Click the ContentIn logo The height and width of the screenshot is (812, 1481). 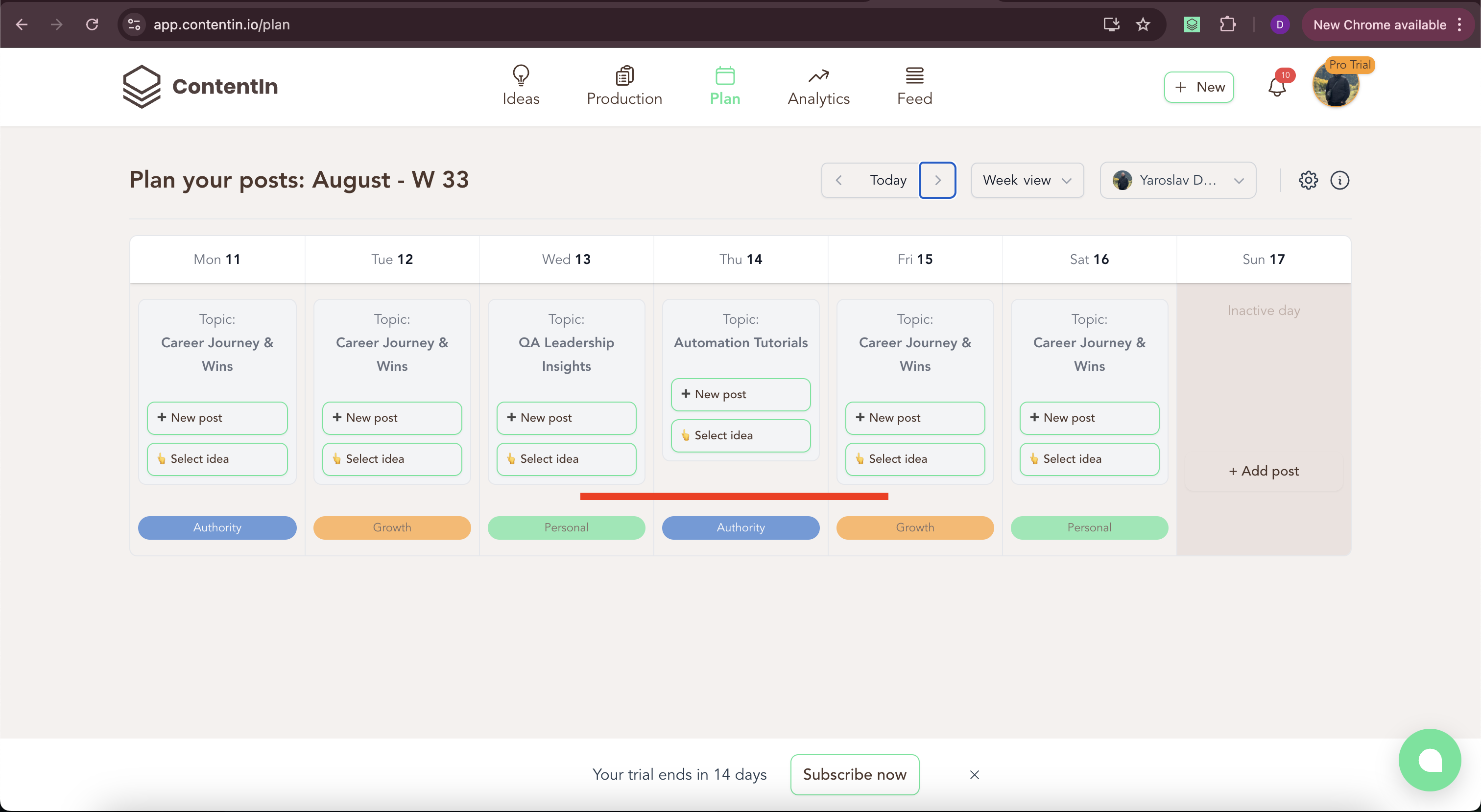tap(200, 86)
